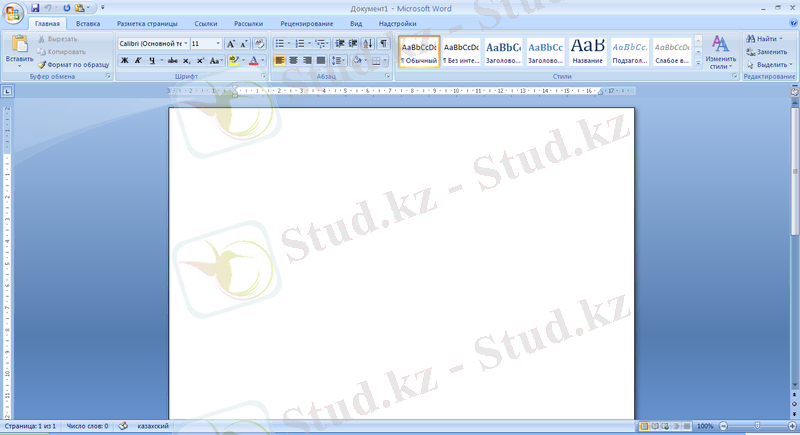The height and width of the screenshot is (435, 800).
Task: Open Абзац dialog launcher
Action: [x=388, y=76]
